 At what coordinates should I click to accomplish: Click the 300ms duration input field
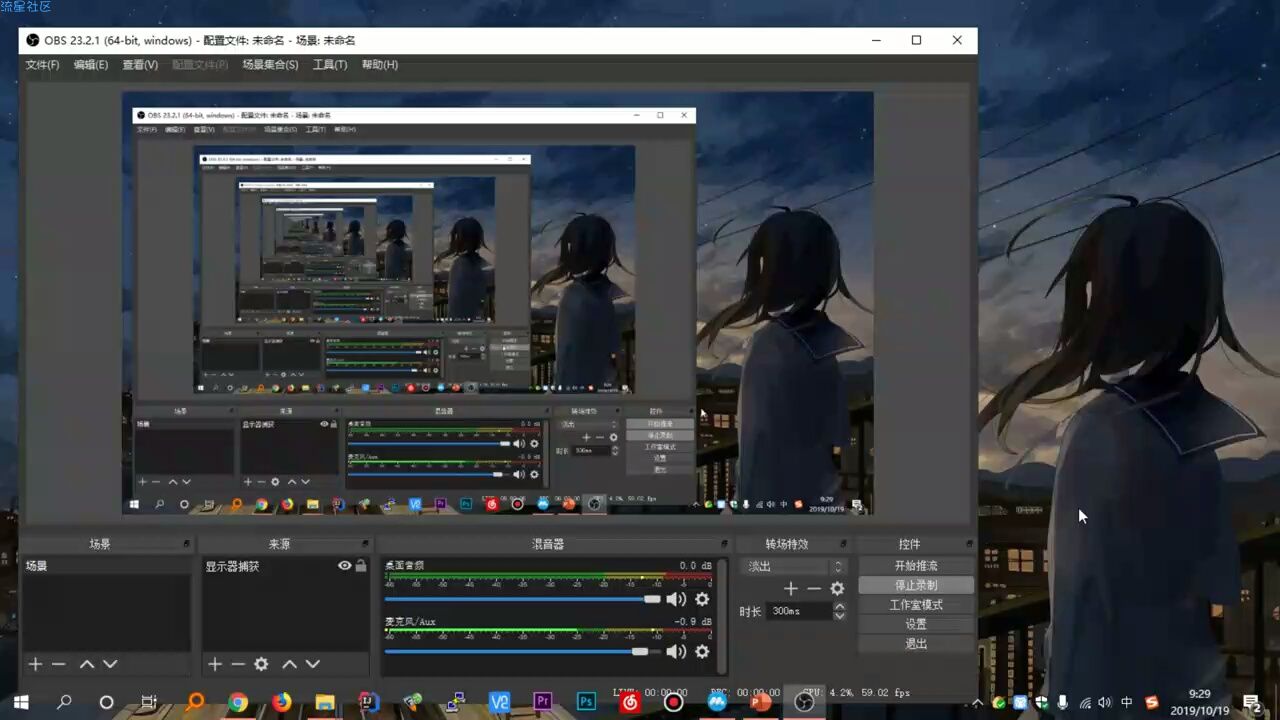pyautogui.click(x=798, y=611)
